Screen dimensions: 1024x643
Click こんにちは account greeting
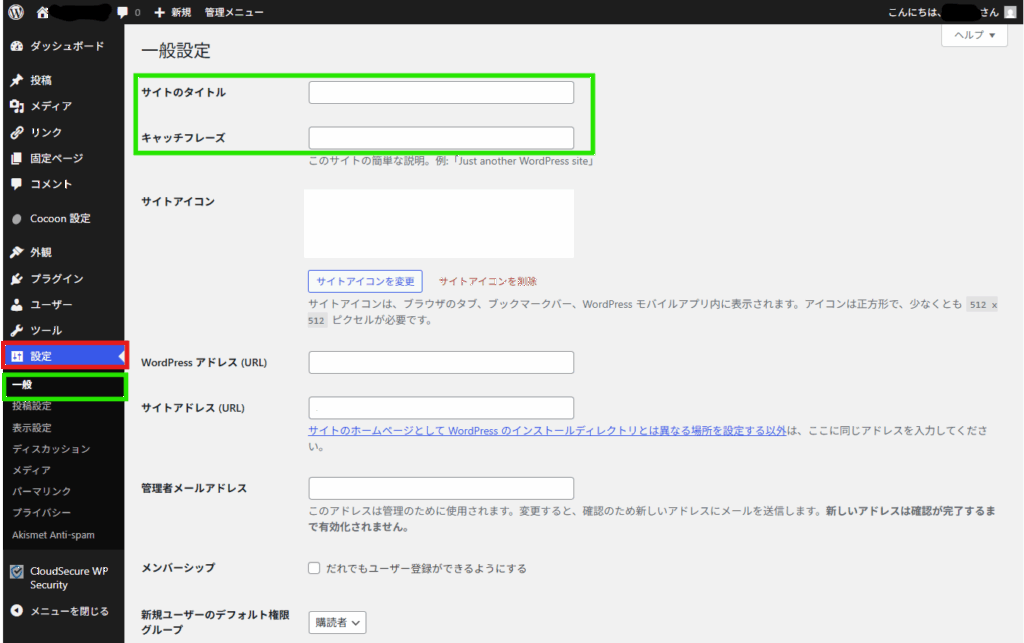942,12
